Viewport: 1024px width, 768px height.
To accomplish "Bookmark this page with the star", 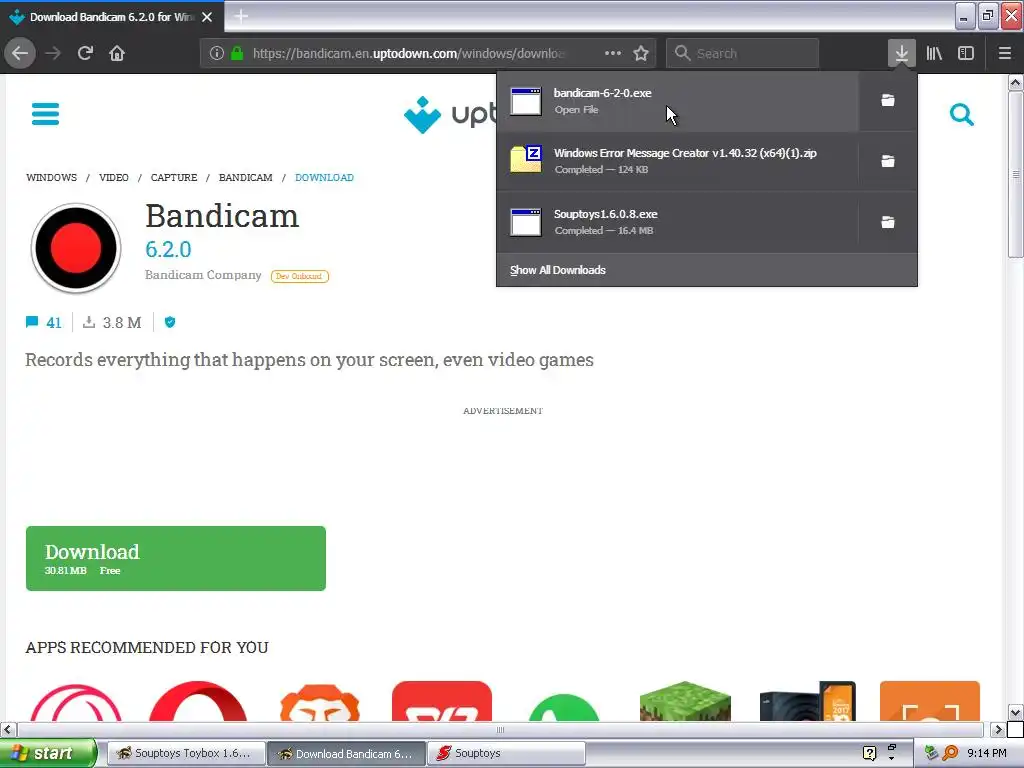I will click(x=641, y=53).
